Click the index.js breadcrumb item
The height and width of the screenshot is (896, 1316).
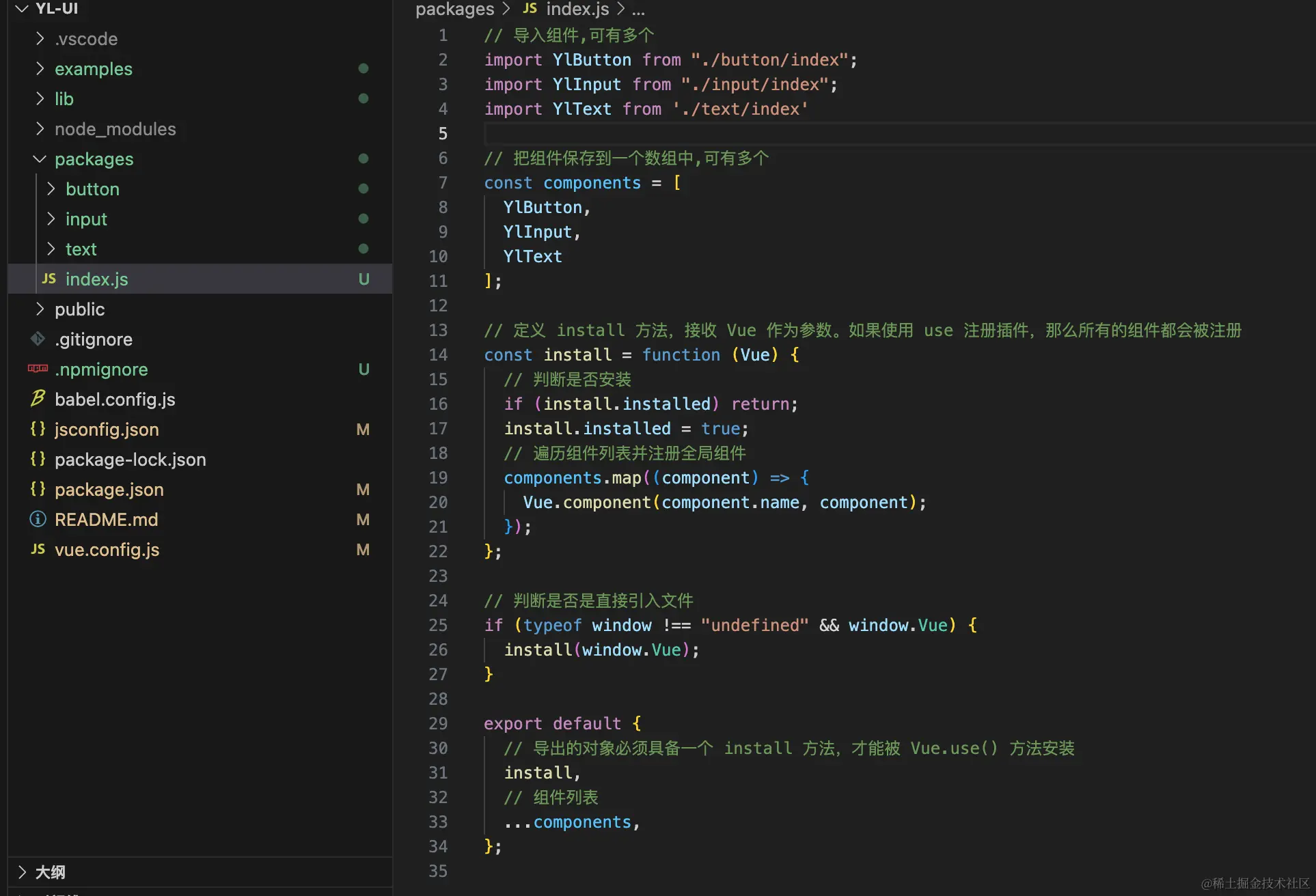577,9
